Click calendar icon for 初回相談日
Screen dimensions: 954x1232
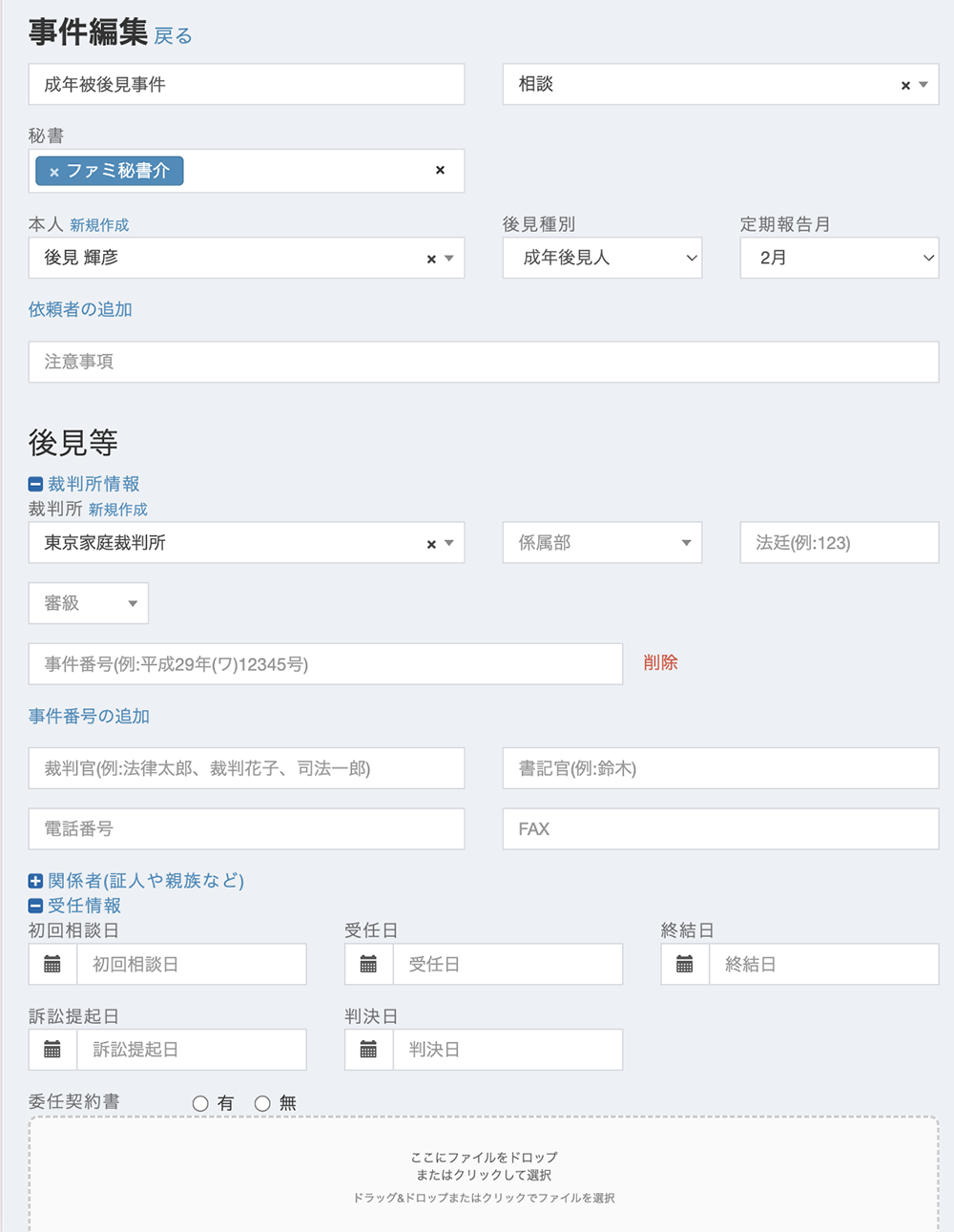pos(52,964)
